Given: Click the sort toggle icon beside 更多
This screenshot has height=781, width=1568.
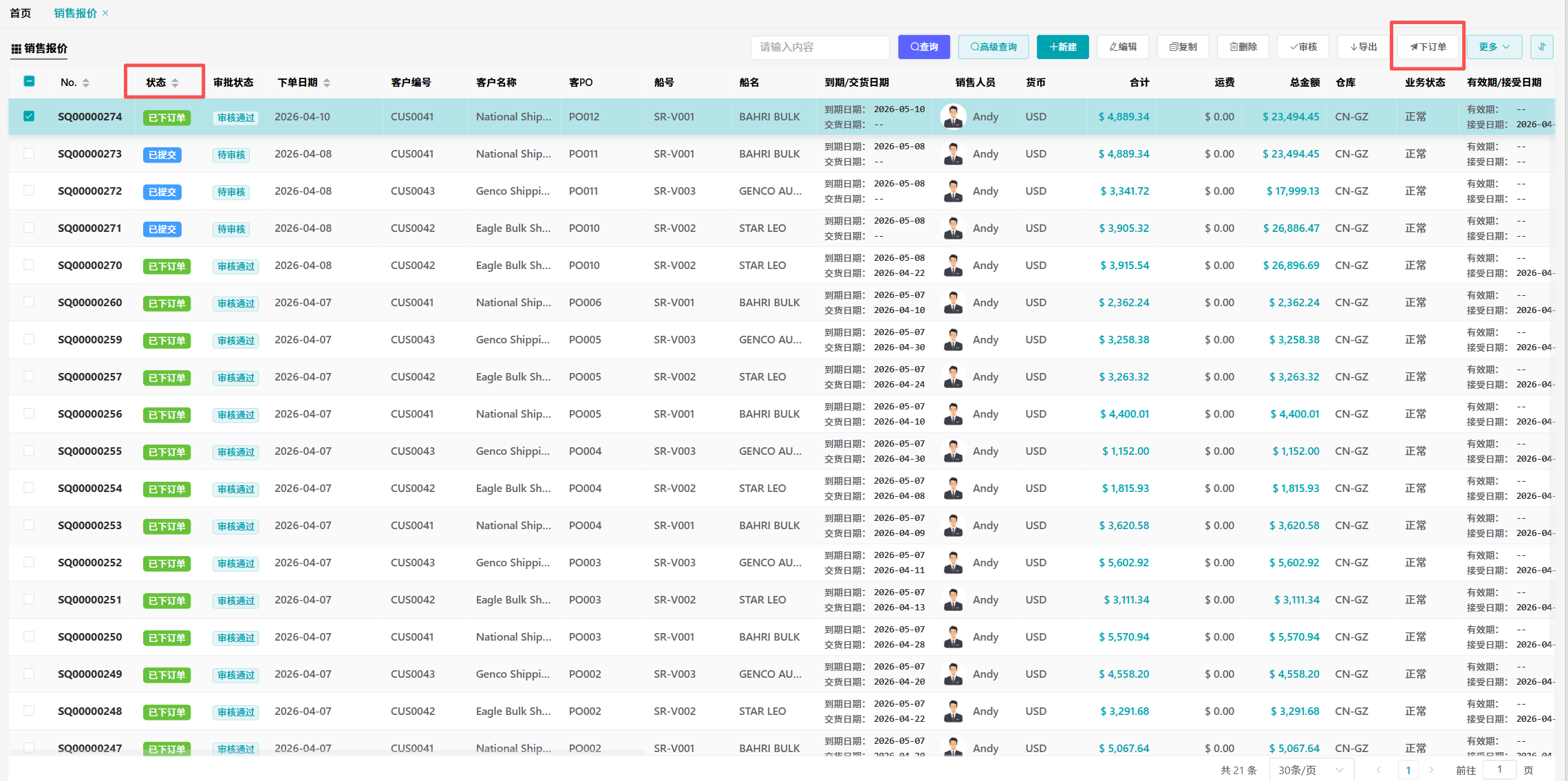Looking at the screenshot, I should [1542, 47].
